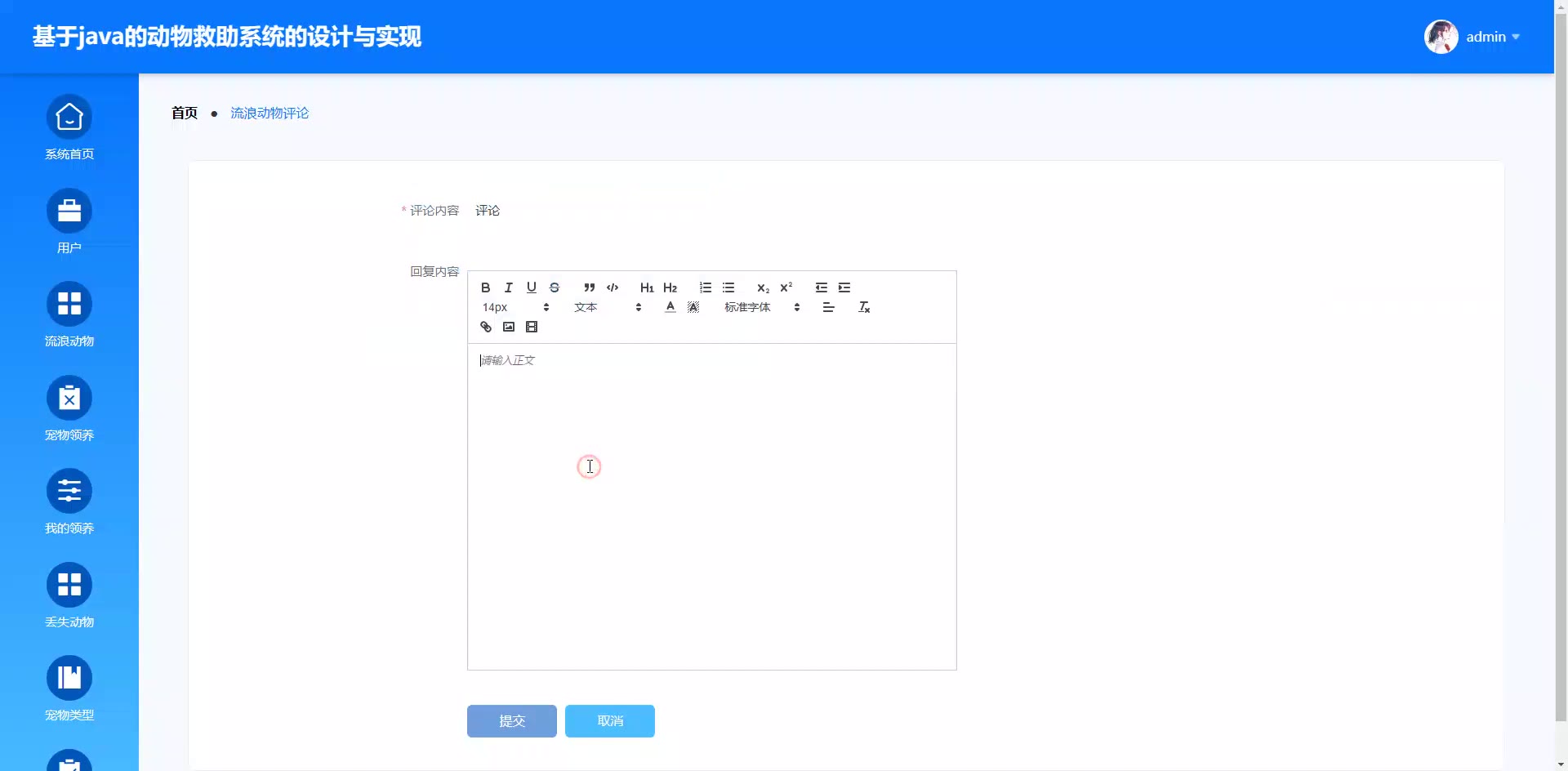Cancel the form with 取消 button
Image resolution: width=1568 pixels, height=771 pixels.
[610, 721]
